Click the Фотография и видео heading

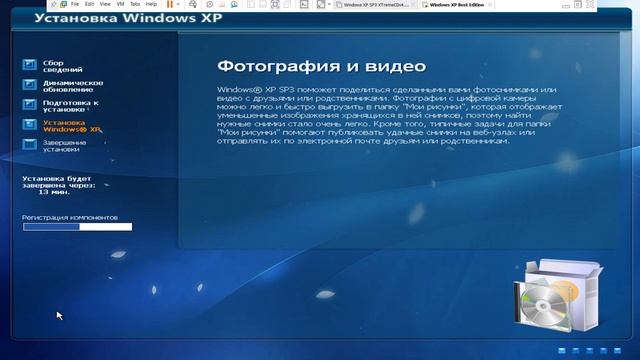322,66
